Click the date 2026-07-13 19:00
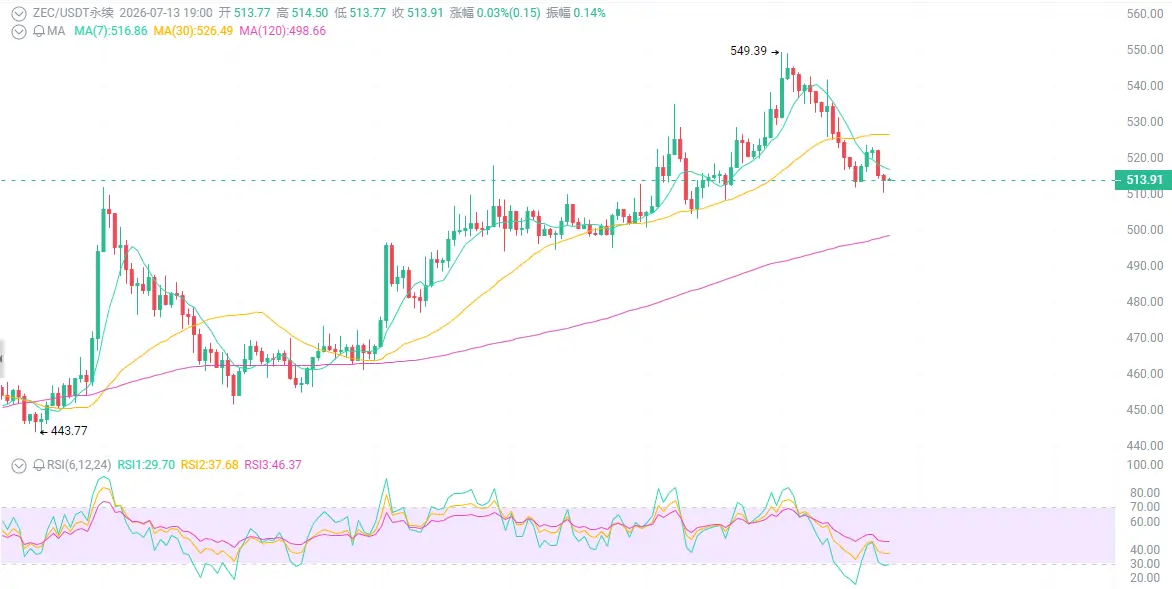Image resolution: width=1172 pixels, height=589 pixels. 164,13
